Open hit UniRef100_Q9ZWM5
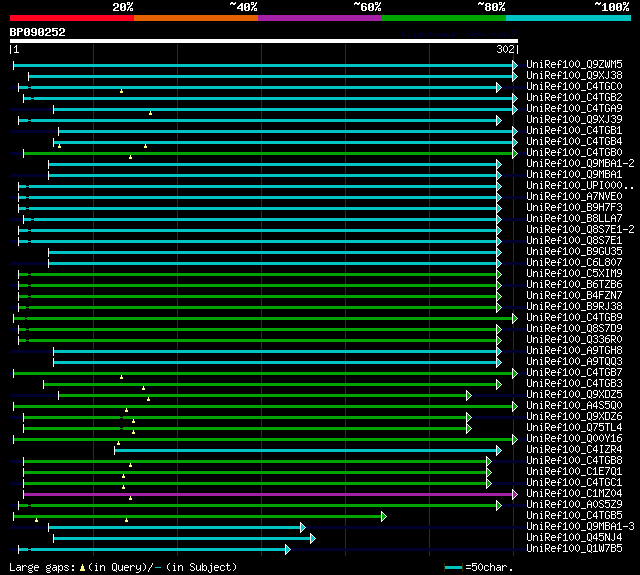This screenshot has width=640, height=575. [x=574, y=64]
